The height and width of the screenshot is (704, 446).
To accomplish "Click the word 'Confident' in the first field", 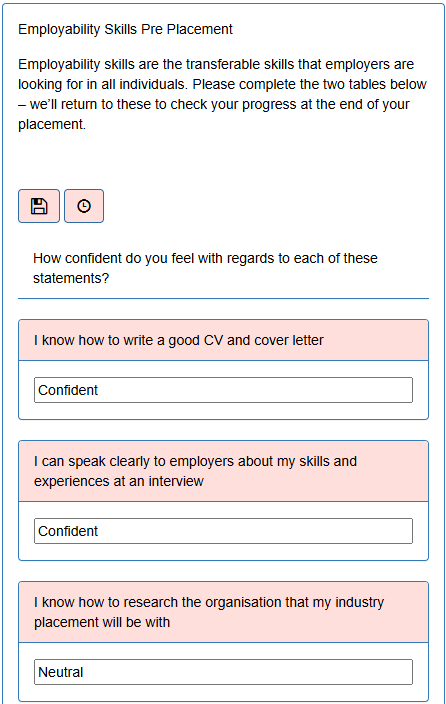I will tap(68, 390).
